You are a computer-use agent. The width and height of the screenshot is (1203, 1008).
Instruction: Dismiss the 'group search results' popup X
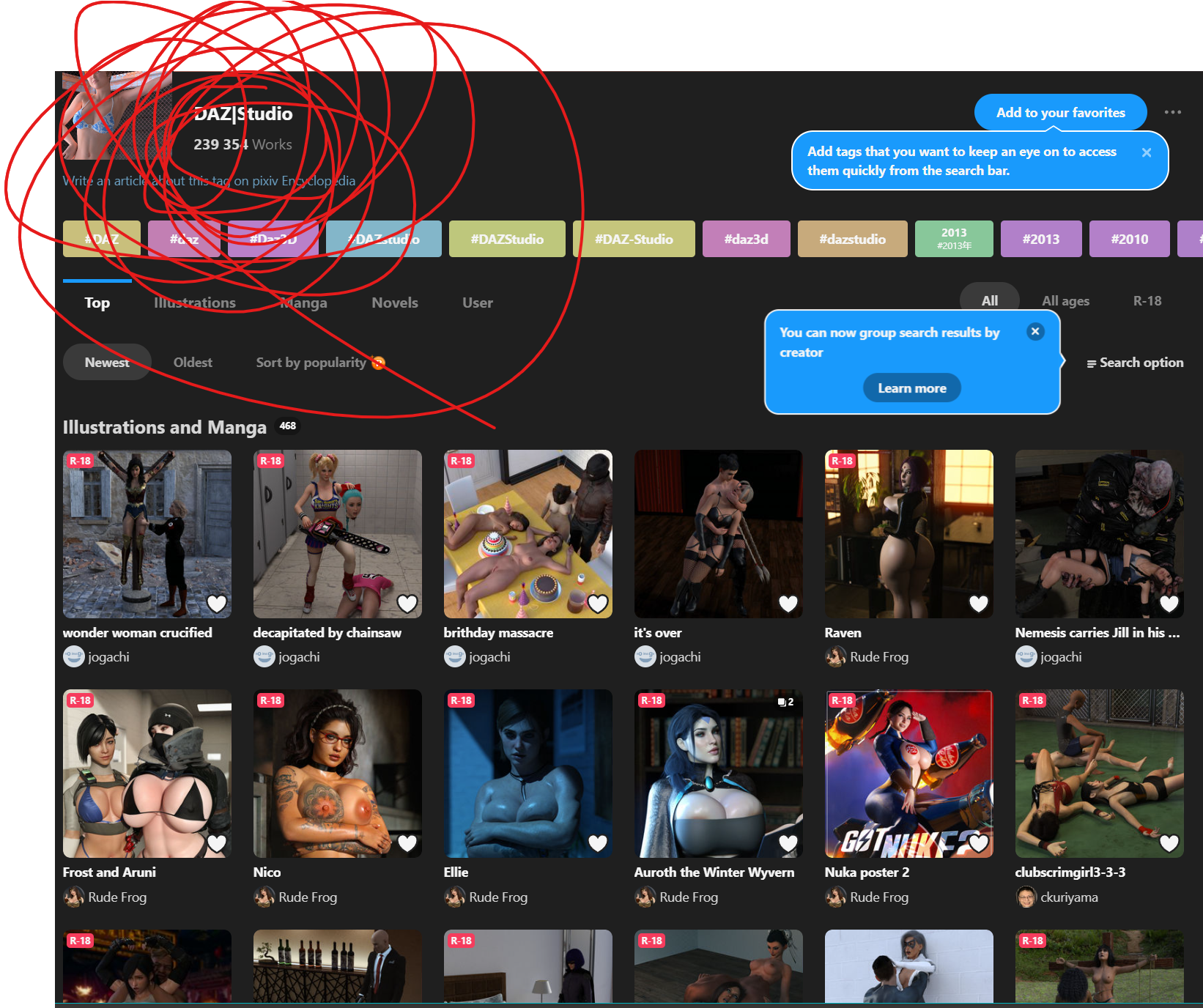1035,331
